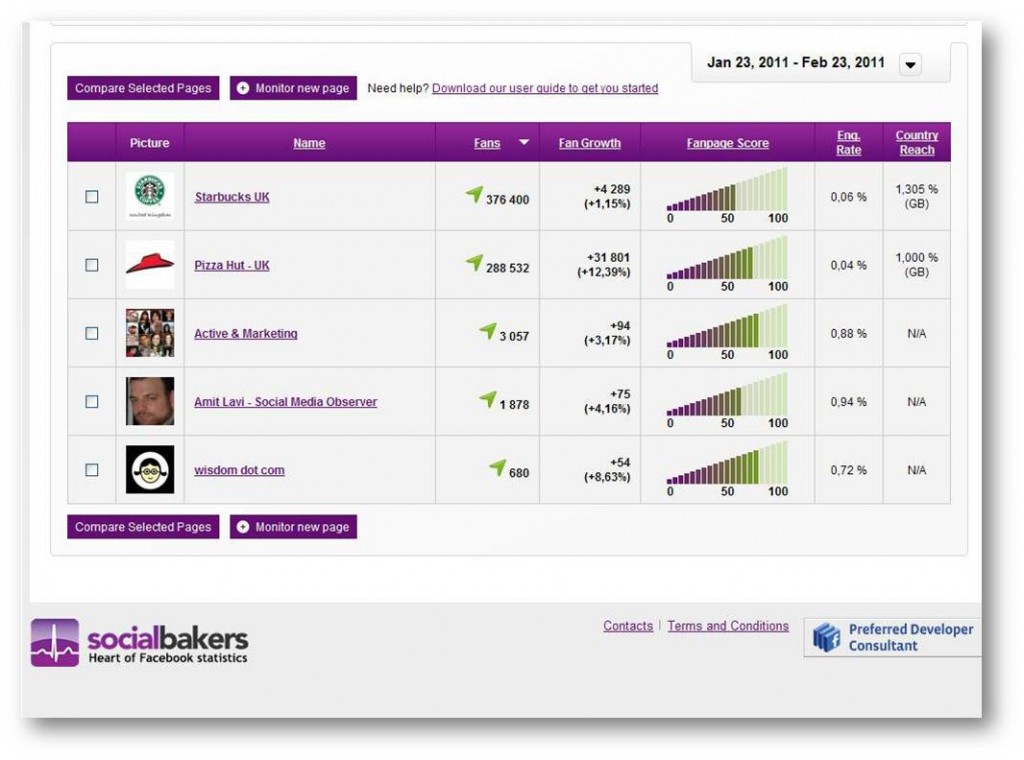The width and height of the screenshot is (1024, 760).
Task: Sort by Country Reach column header
Action: (916, 142)
